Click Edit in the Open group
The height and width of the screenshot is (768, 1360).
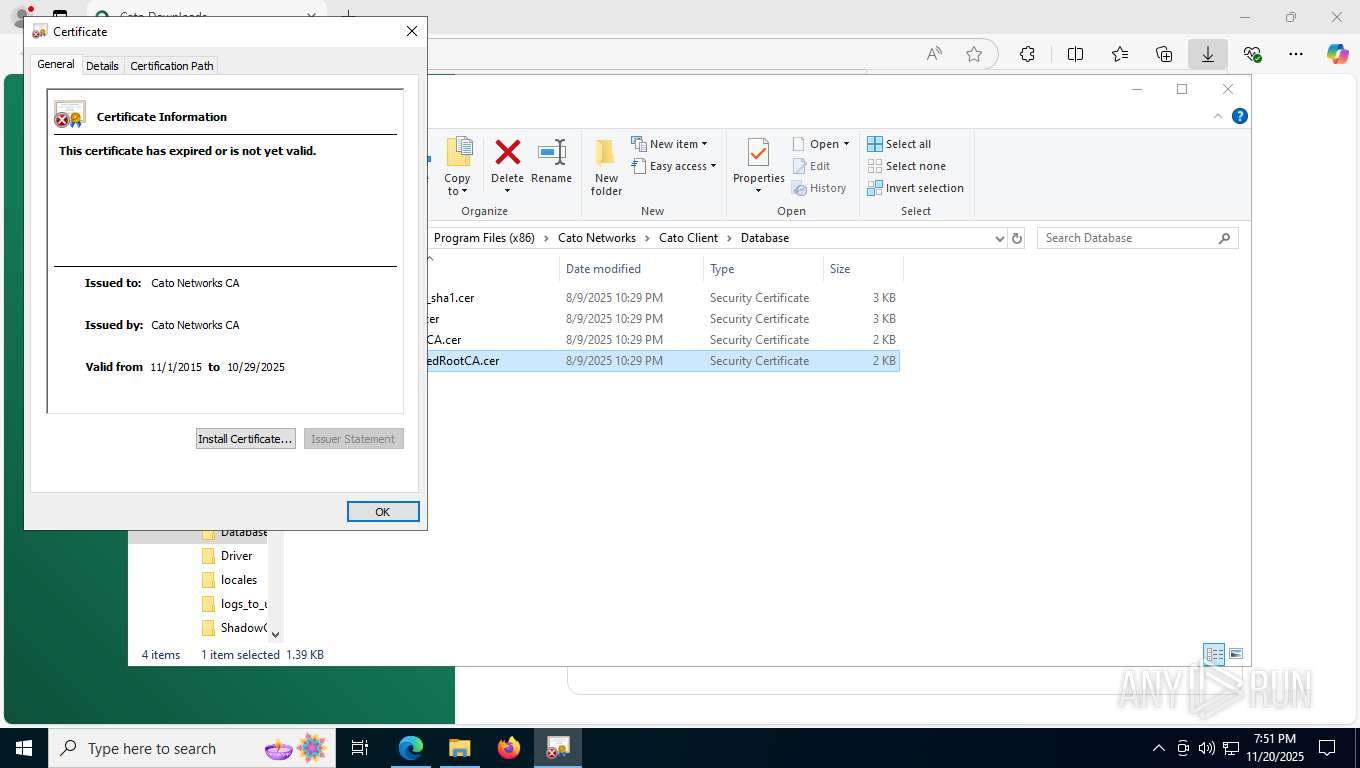pos(812,166)
